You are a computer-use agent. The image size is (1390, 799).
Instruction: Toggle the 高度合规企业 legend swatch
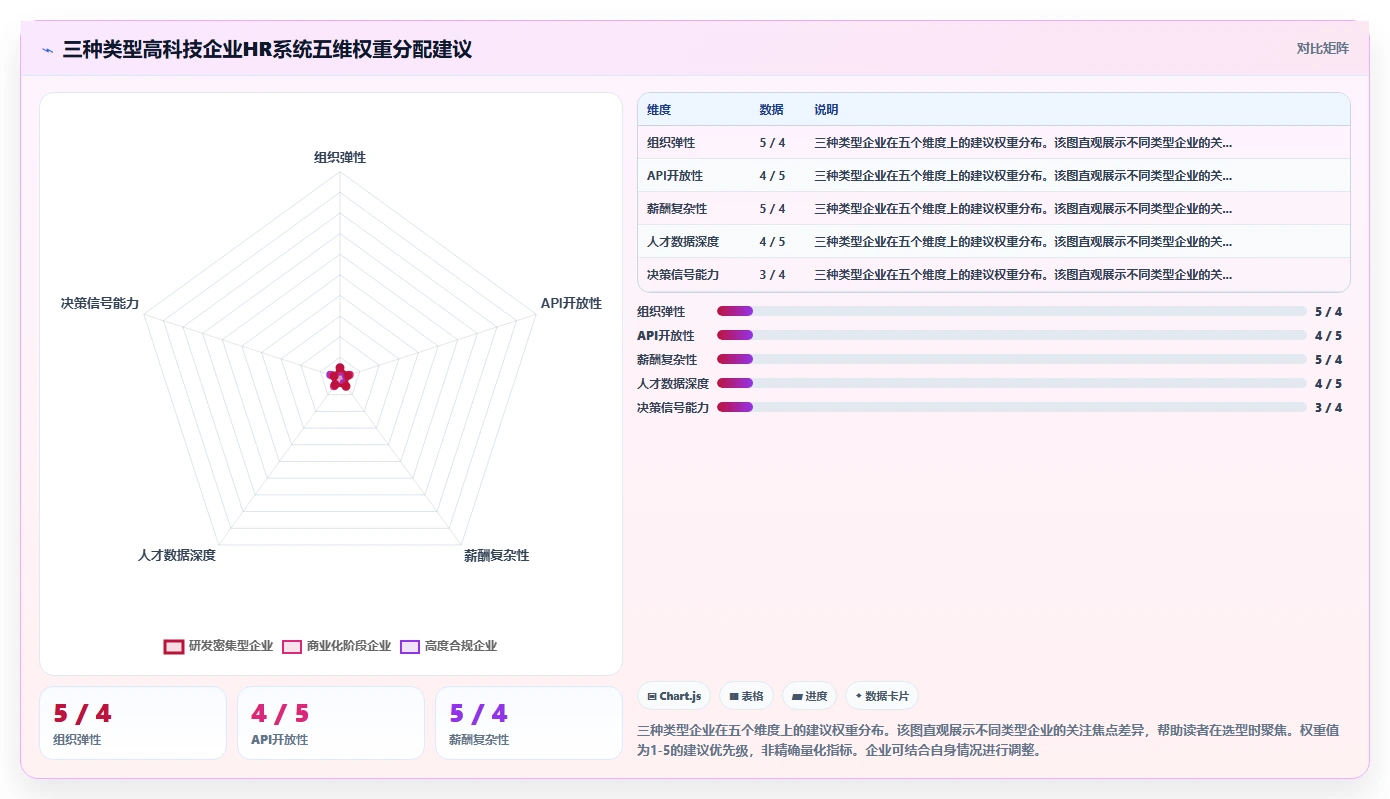tap(410, 646)
